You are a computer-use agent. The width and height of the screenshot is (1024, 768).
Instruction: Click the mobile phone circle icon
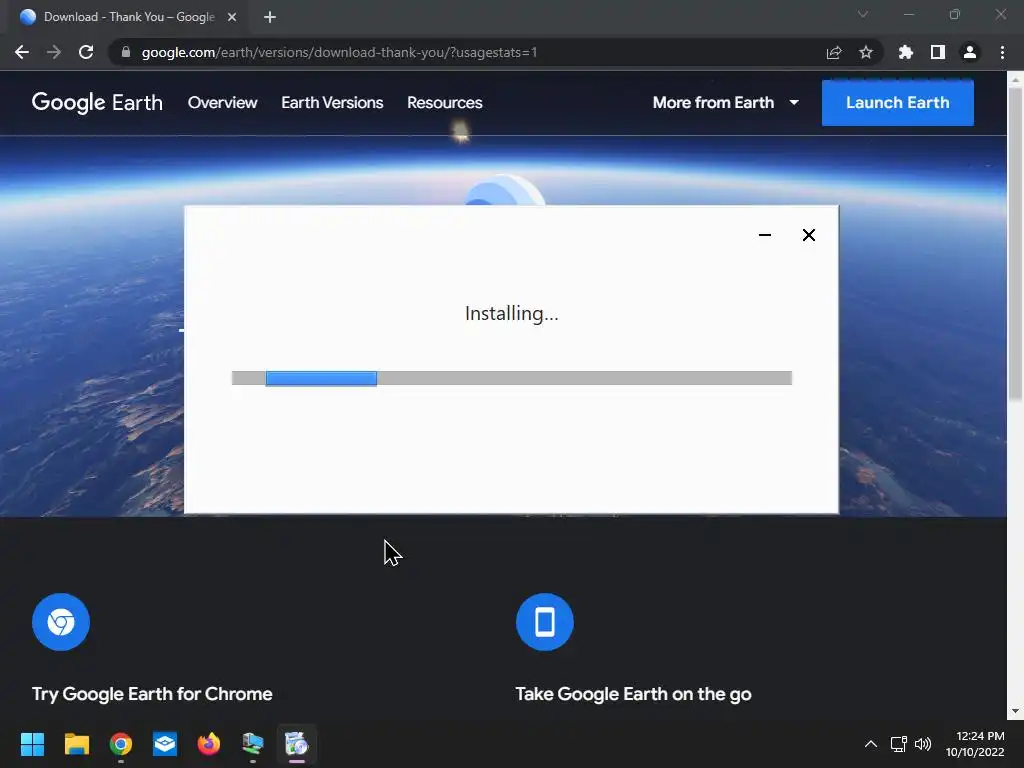545,622
